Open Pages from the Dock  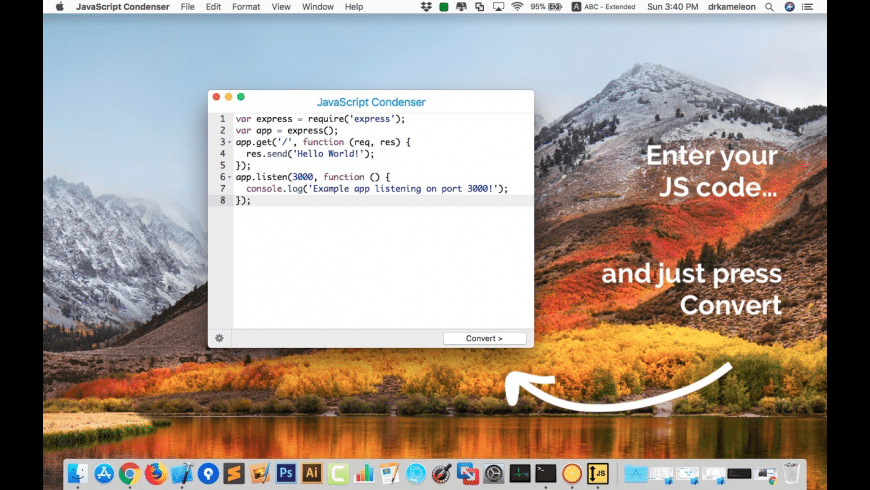coord(390,473)
